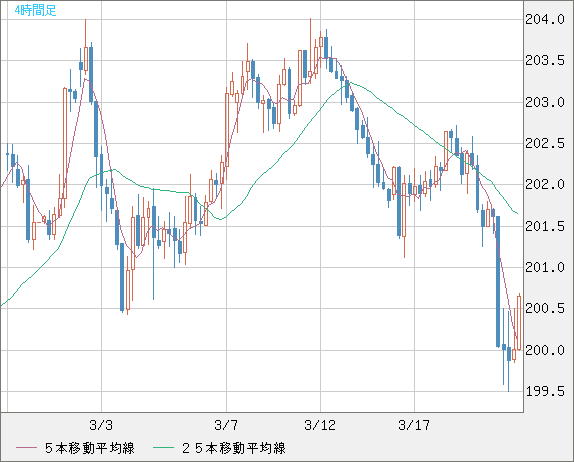
Task: Click the 5本移動平均線 legend text
Action: coord(90,448)
